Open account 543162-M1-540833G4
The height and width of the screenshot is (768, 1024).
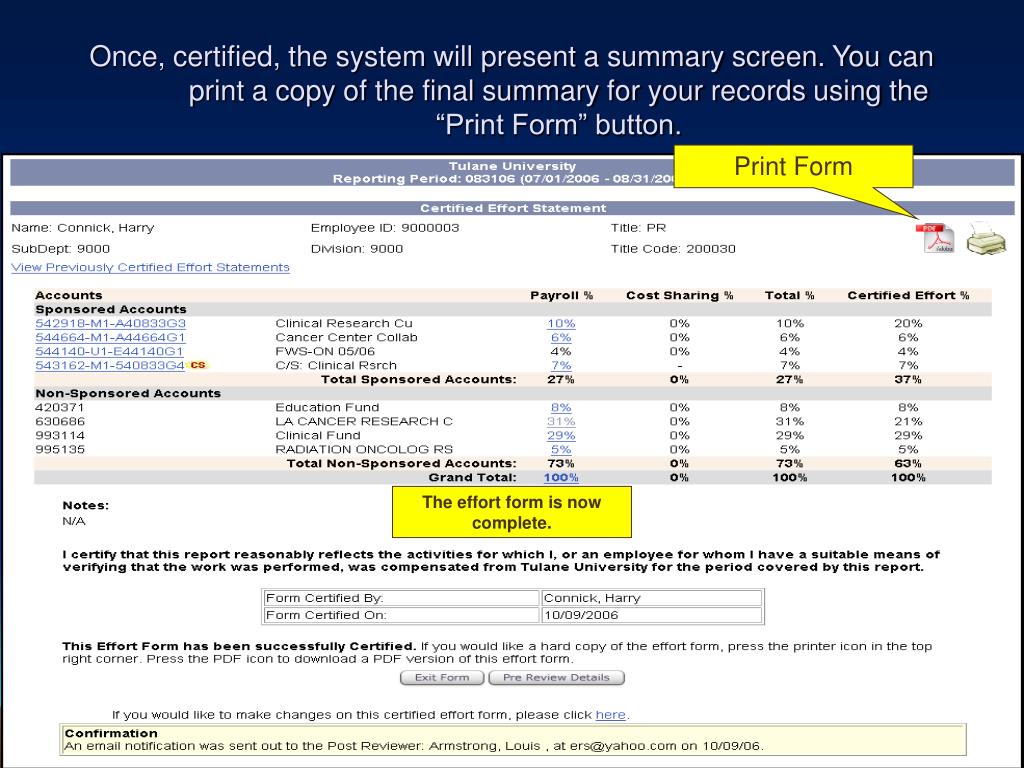[110, 366]
